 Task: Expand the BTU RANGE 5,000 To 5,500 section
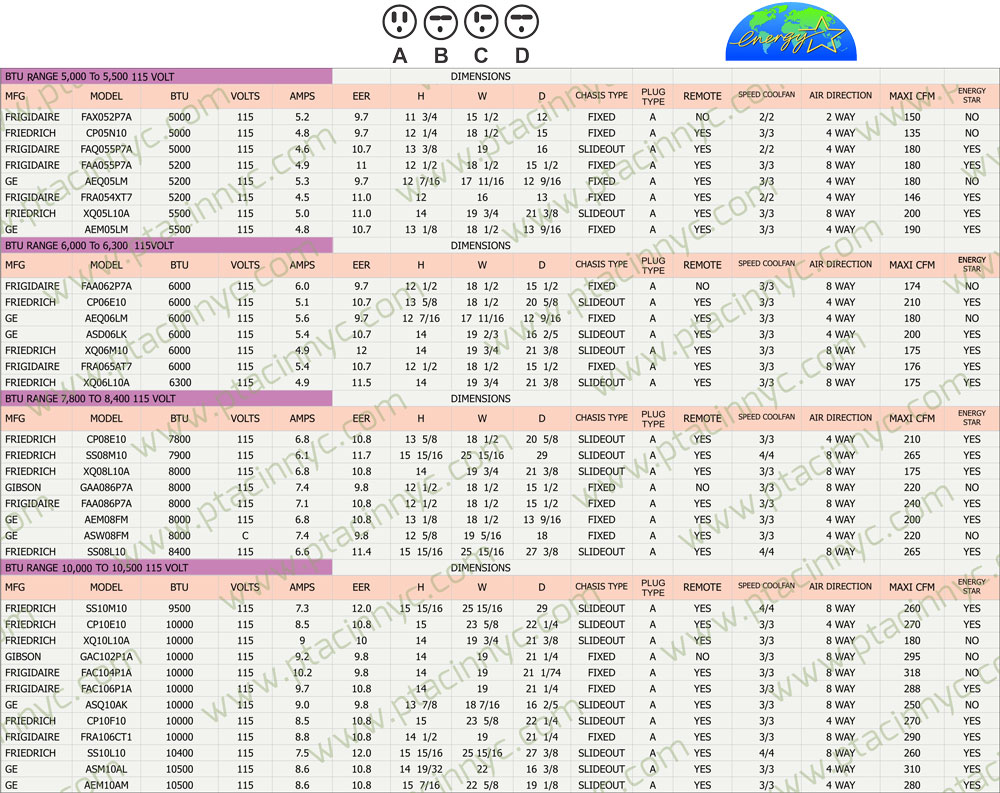tap(166, 75)
